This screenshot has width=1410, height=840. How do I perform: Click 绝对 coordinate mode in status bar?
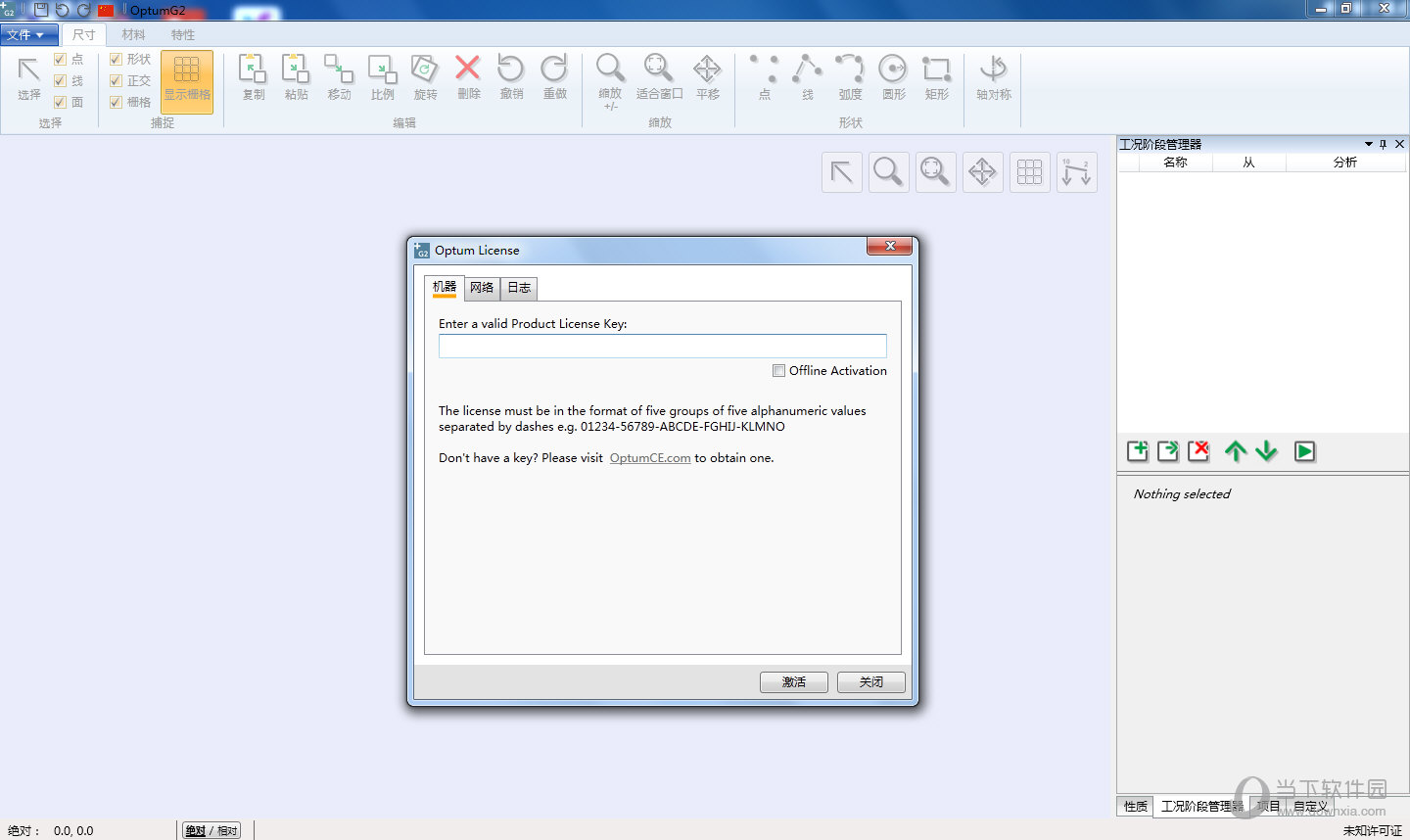point(196,831)
